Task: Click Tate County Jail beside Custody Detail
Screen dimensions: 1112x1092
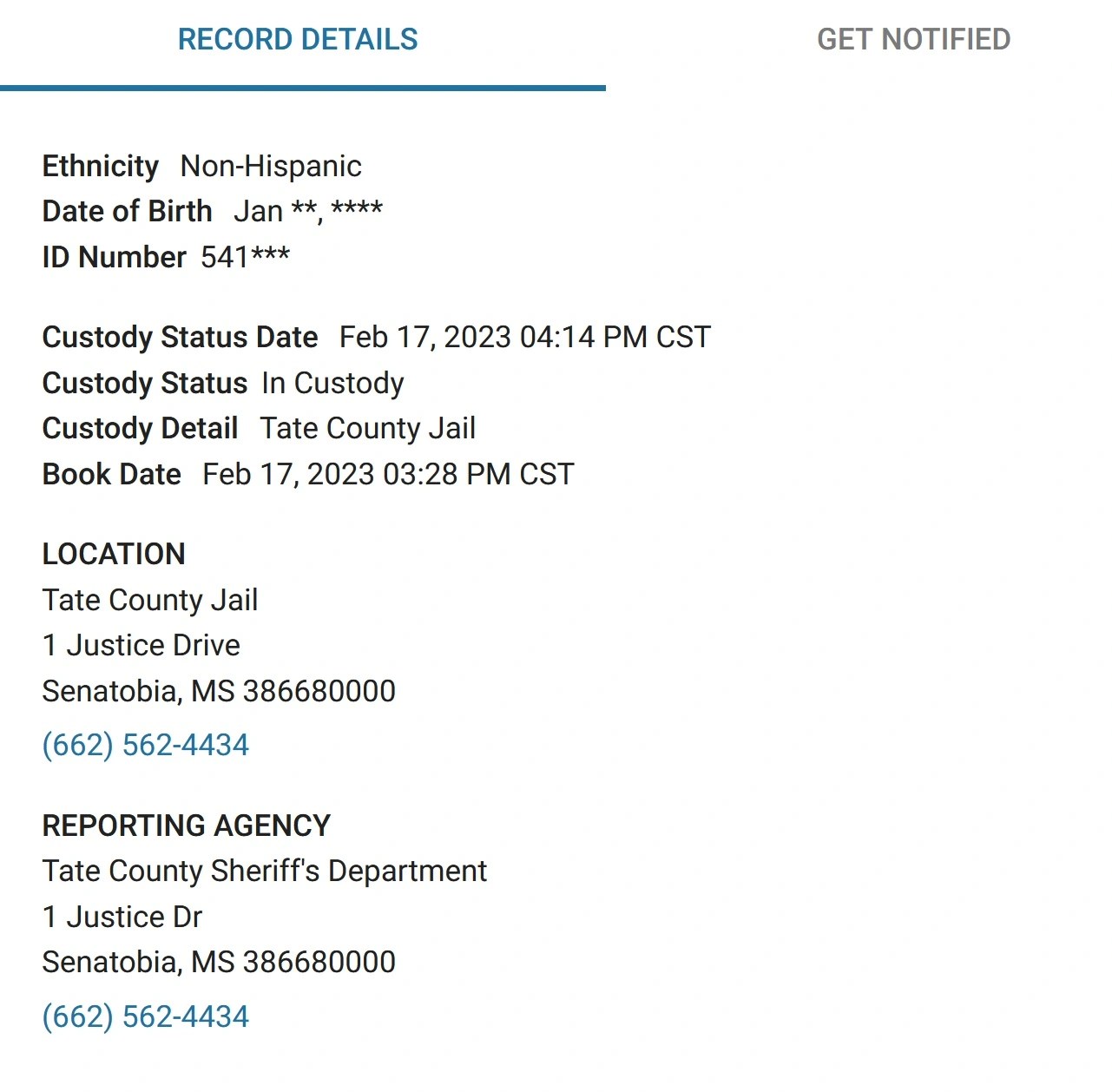Action: click(x=368, y=428)
